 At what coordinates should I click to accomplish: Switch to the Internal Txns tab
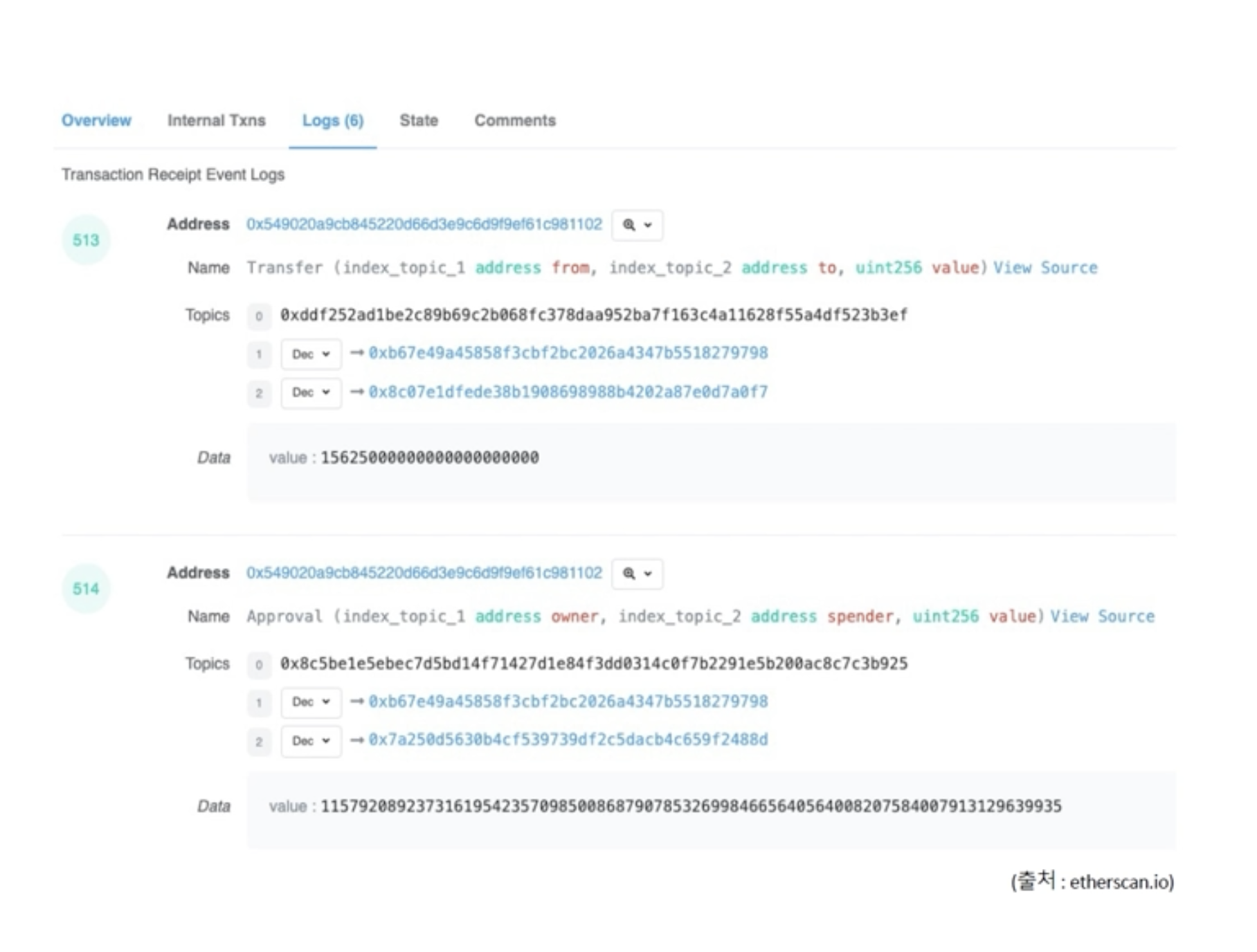tap(216, 120)
